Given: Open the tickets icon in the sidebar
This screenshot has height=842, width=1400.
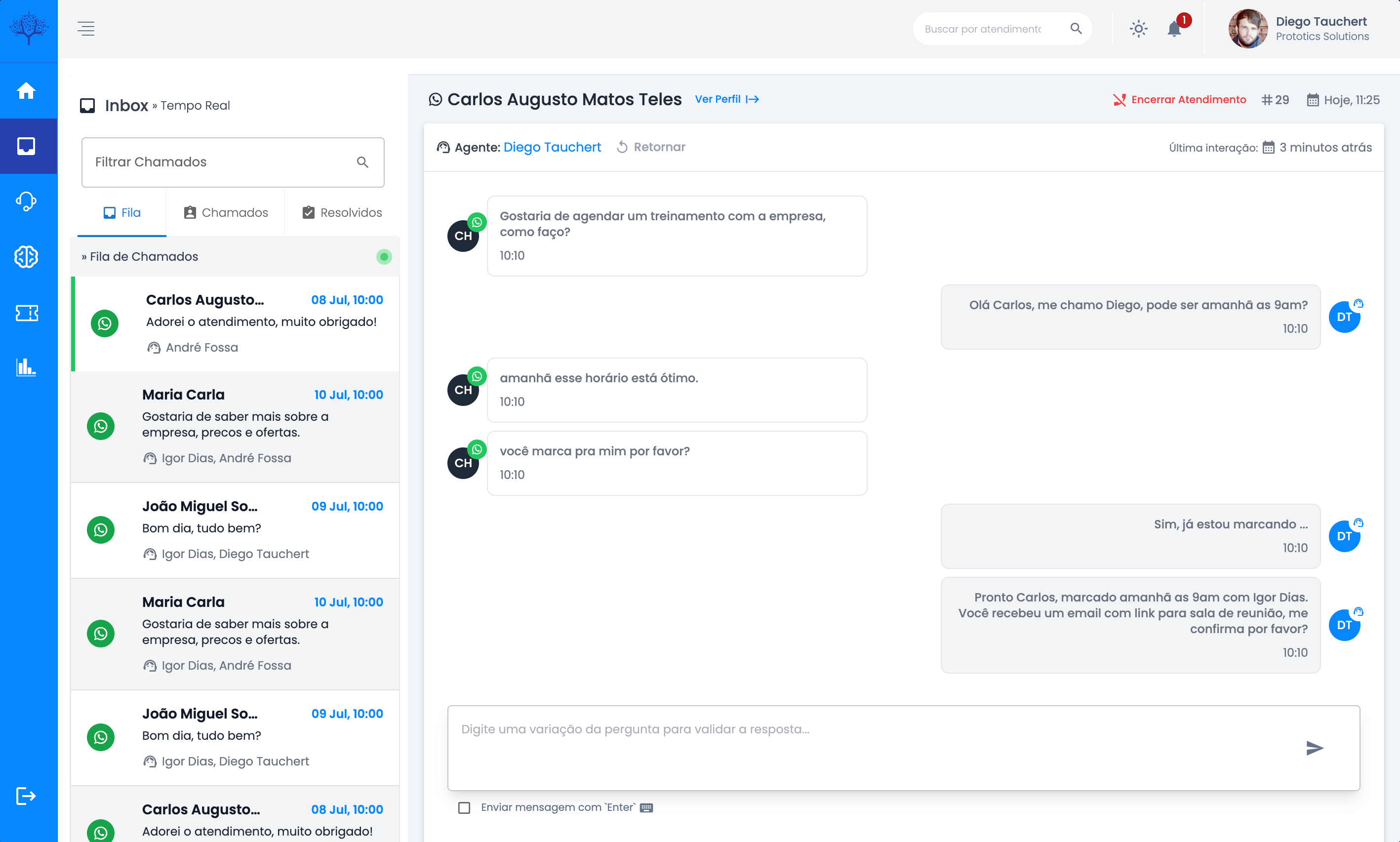Looking at the screenshot, I should pos(27,313).
